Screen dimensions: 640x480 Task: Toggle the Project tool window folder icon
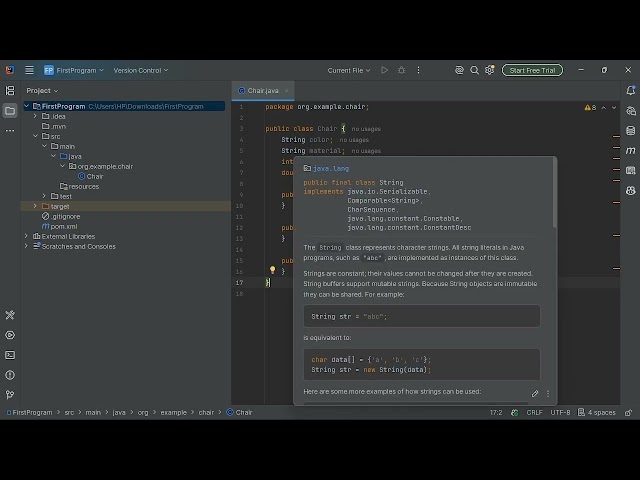coord(10,111)
